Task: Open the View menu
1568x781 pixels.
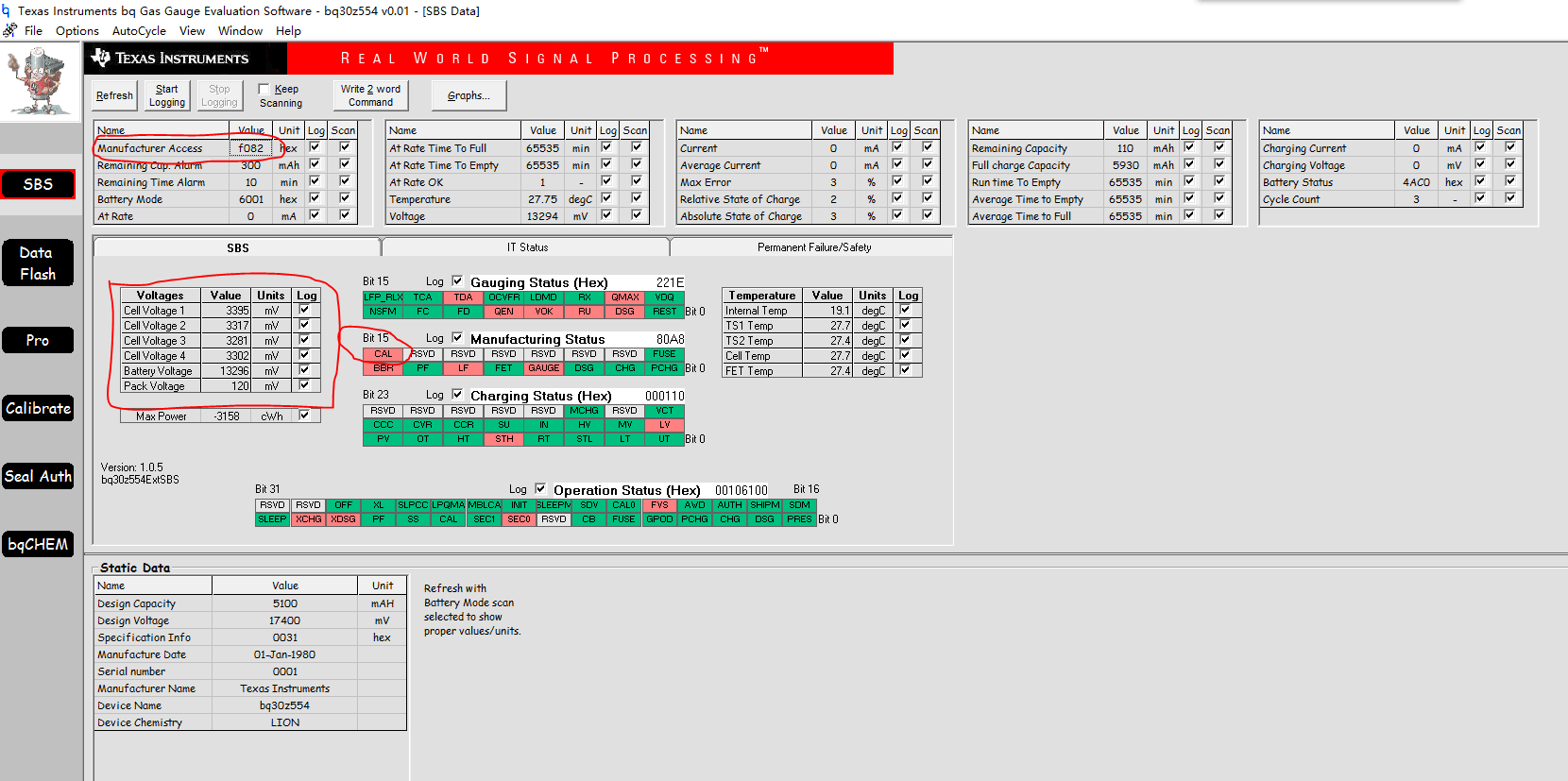Action: click(192, 31)
